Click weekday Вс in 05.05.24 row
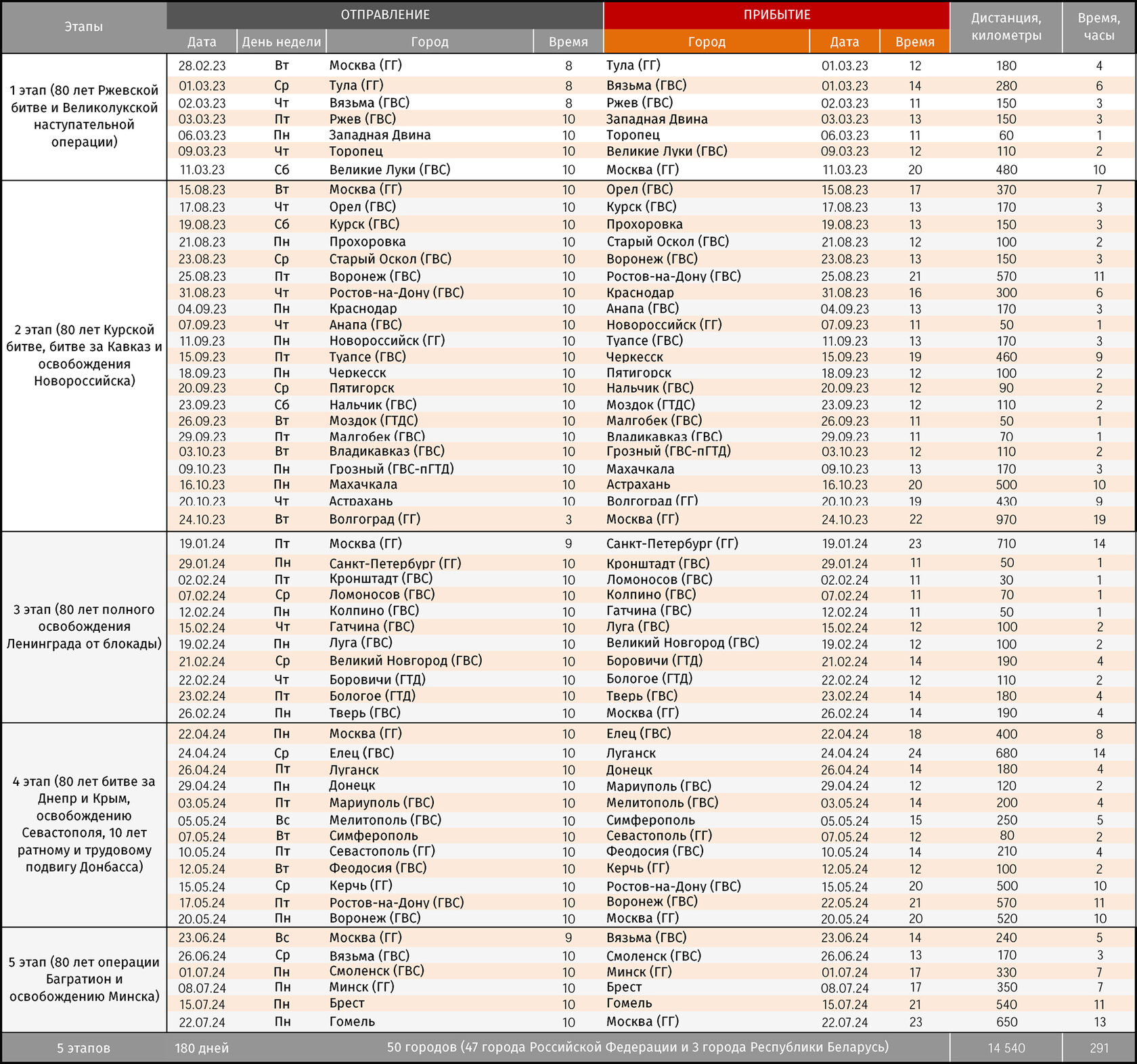 (282, 820)
